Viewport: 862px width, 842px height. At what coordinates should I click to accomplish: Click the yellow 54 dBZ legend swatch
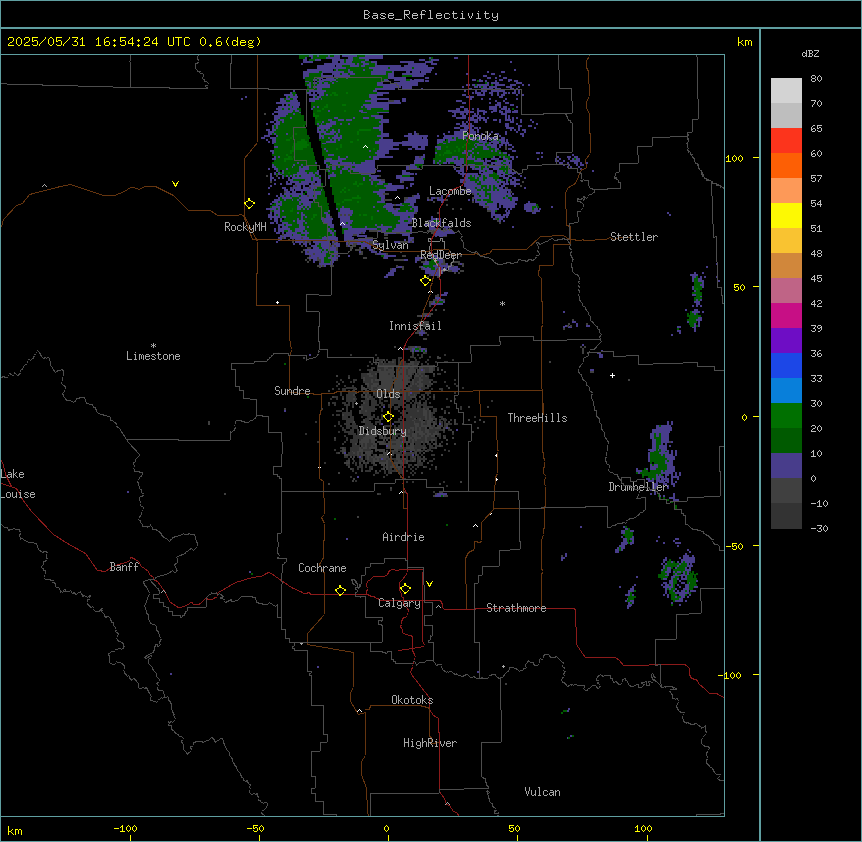pyautogui.click(x=786, y=215)
